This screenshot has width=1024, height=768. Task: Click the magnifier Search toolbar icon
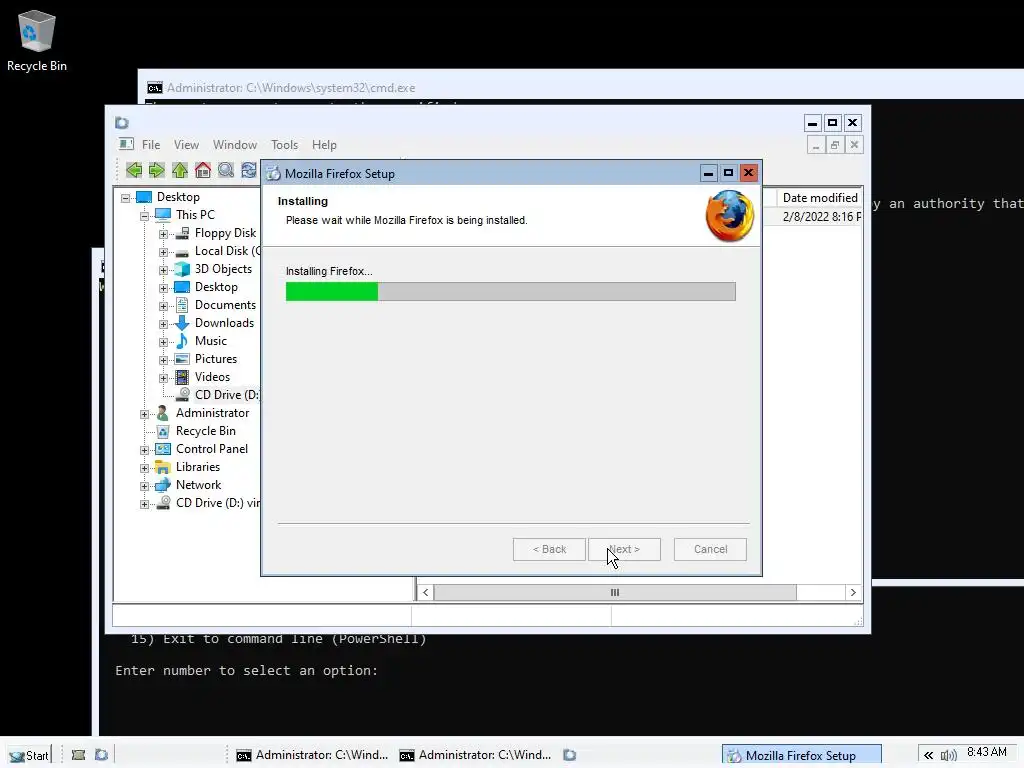(226, 170)
